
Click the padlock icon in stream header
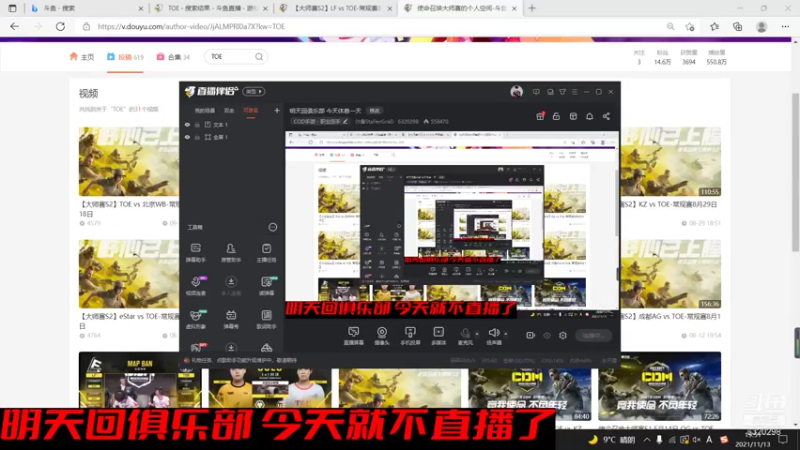point(556,116)
